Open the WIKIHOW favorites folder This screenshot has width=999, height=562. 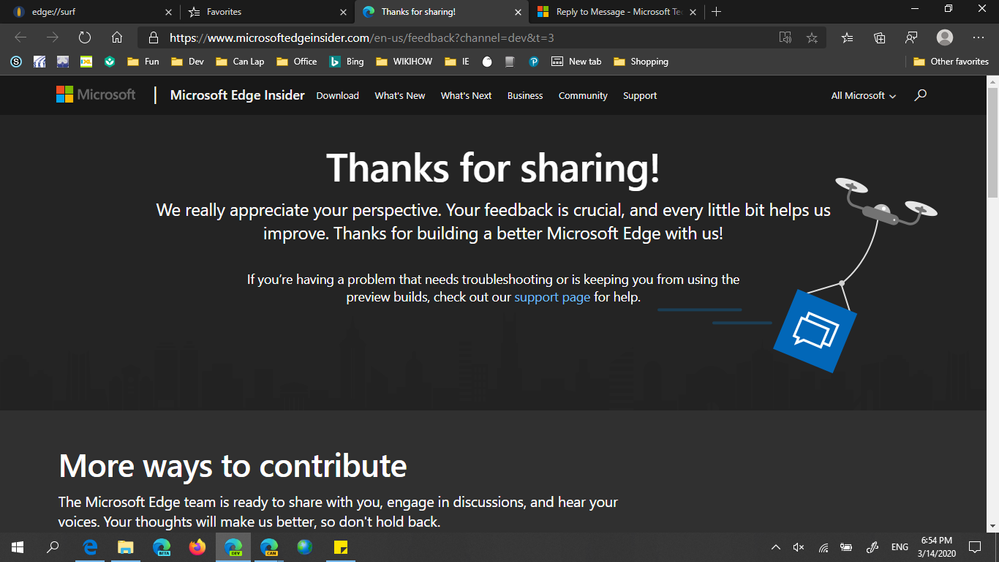405,62
